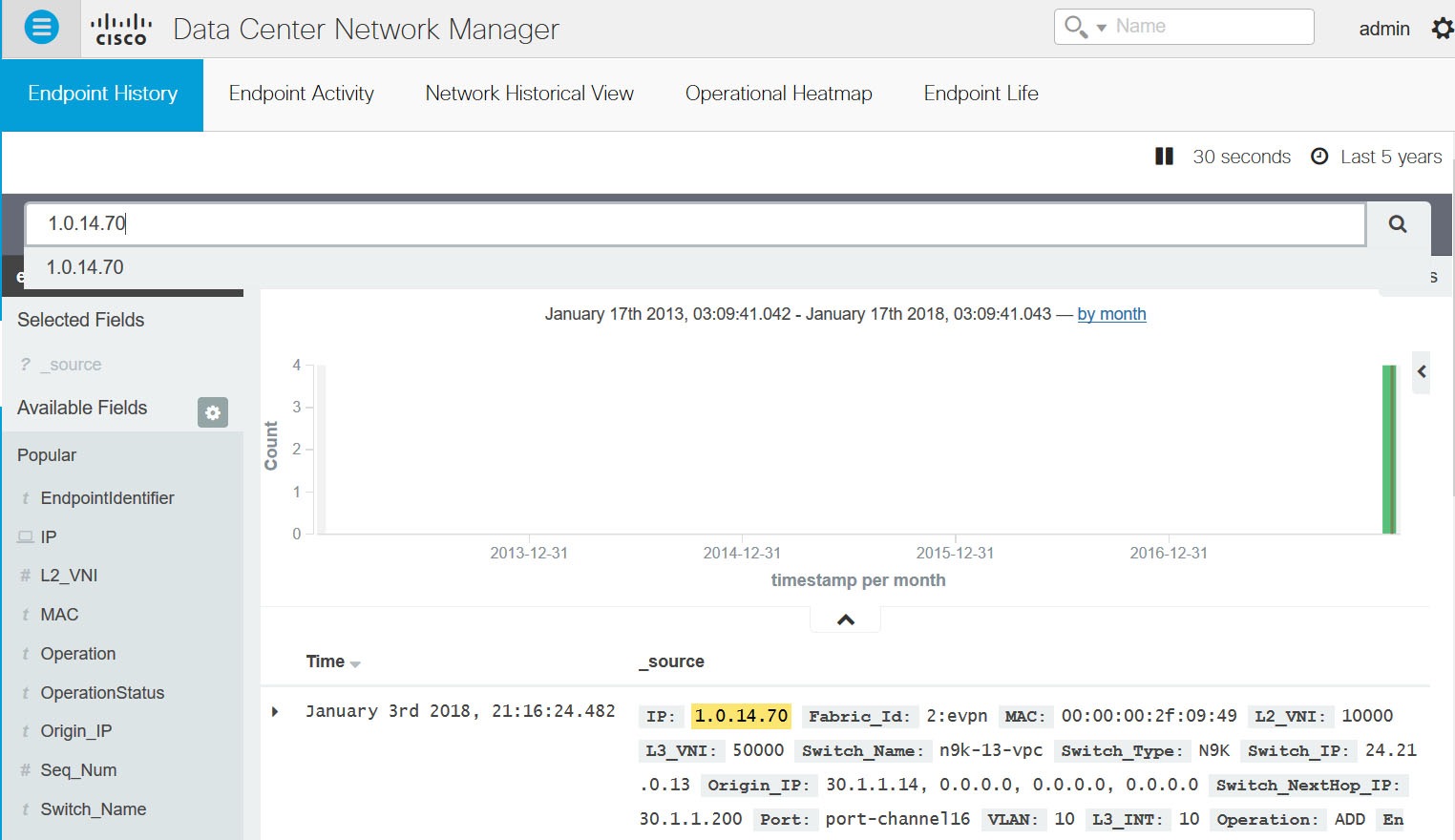The width and height of the screenshot is (1455, 840).
Task: Switch to the Endpoint Activity tab
Action: coord(301,94)
